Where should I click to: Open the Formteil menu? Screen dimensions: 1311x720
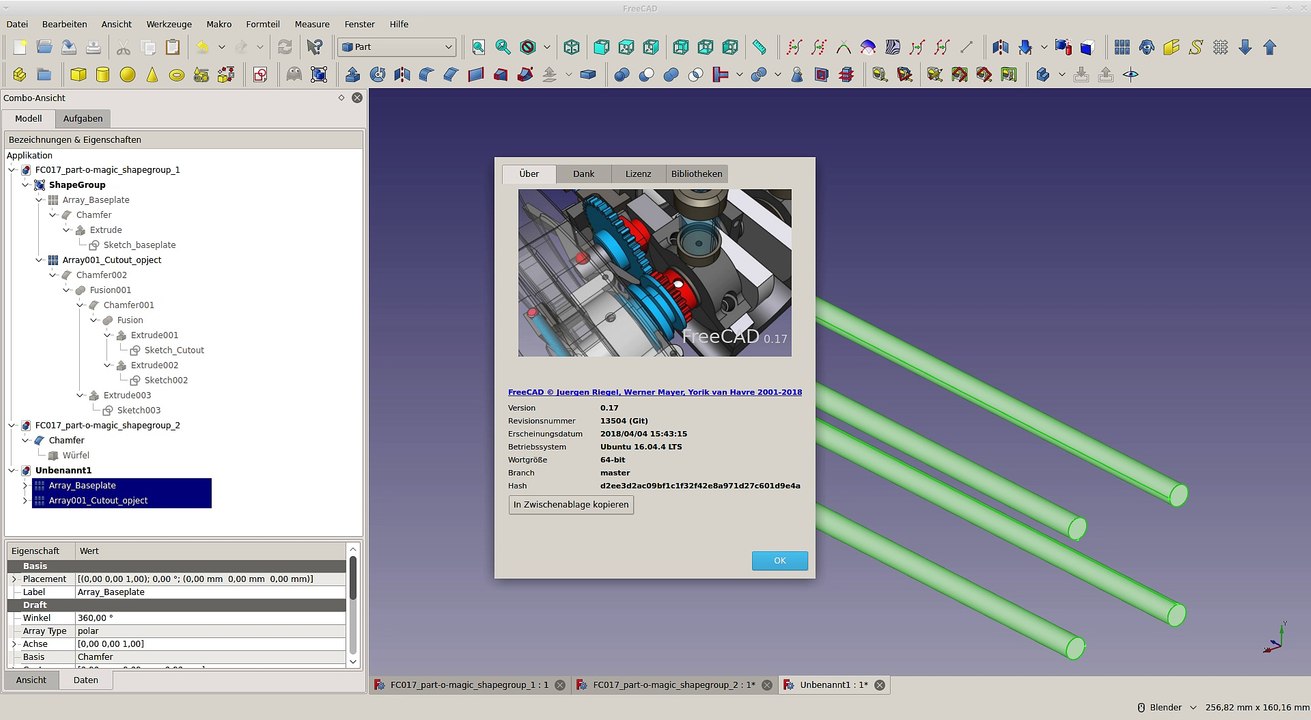[x=263, y=24]
